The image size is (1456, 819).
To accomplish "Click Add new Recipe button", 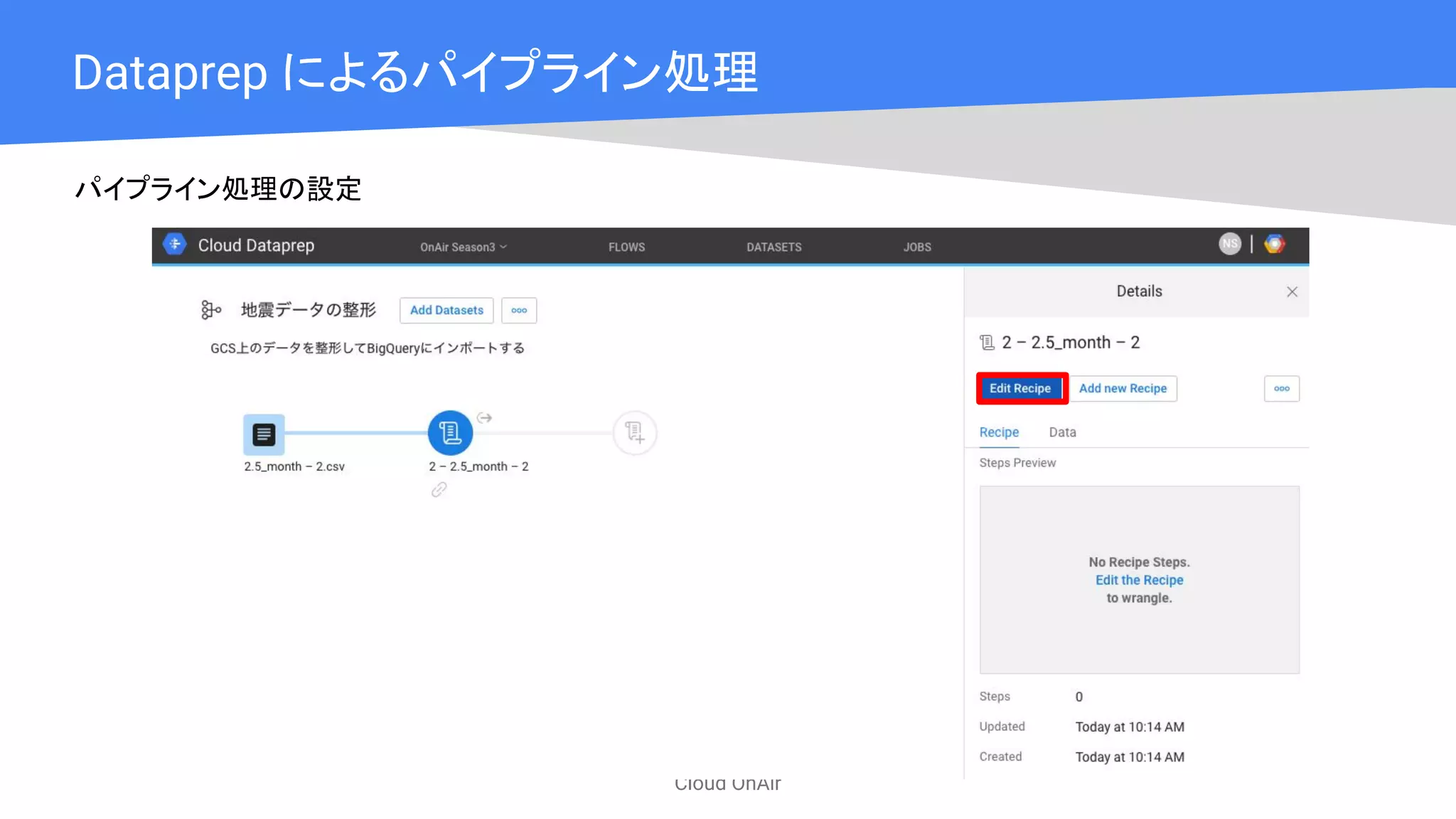I will [x=1123, y=388].
